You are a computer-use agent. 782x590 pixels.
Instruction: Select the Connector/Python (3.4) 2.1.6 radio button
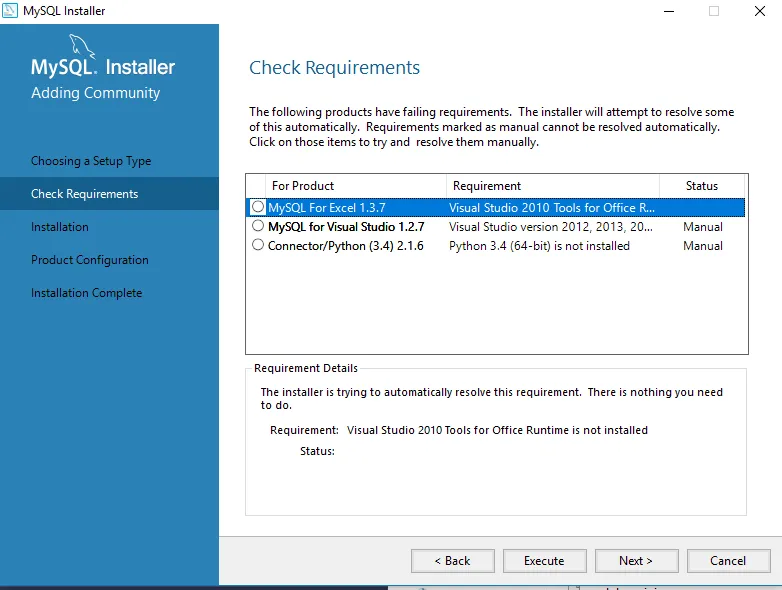pos(258,245)
